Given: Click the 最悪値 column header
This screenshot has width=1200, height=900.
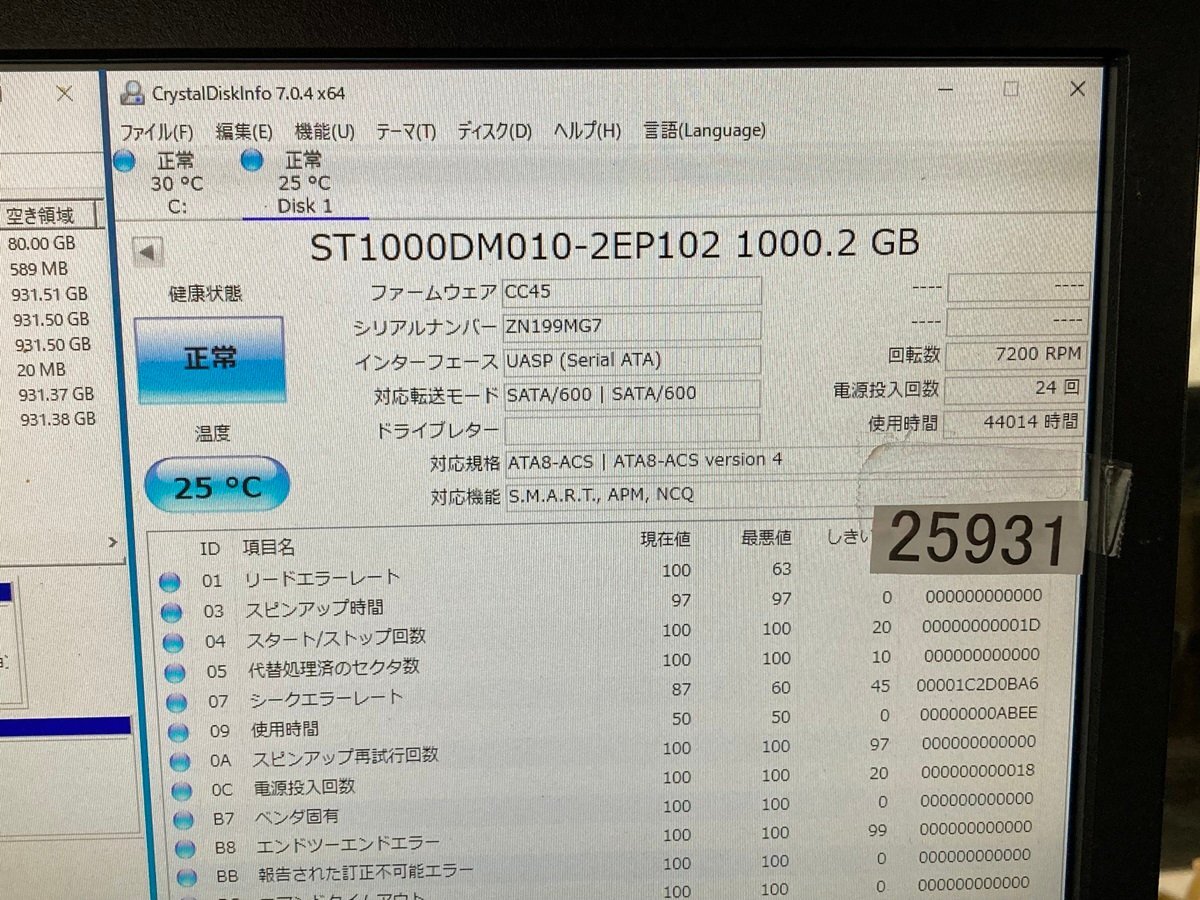Looking at the screenshot, I should click(766, 537).
